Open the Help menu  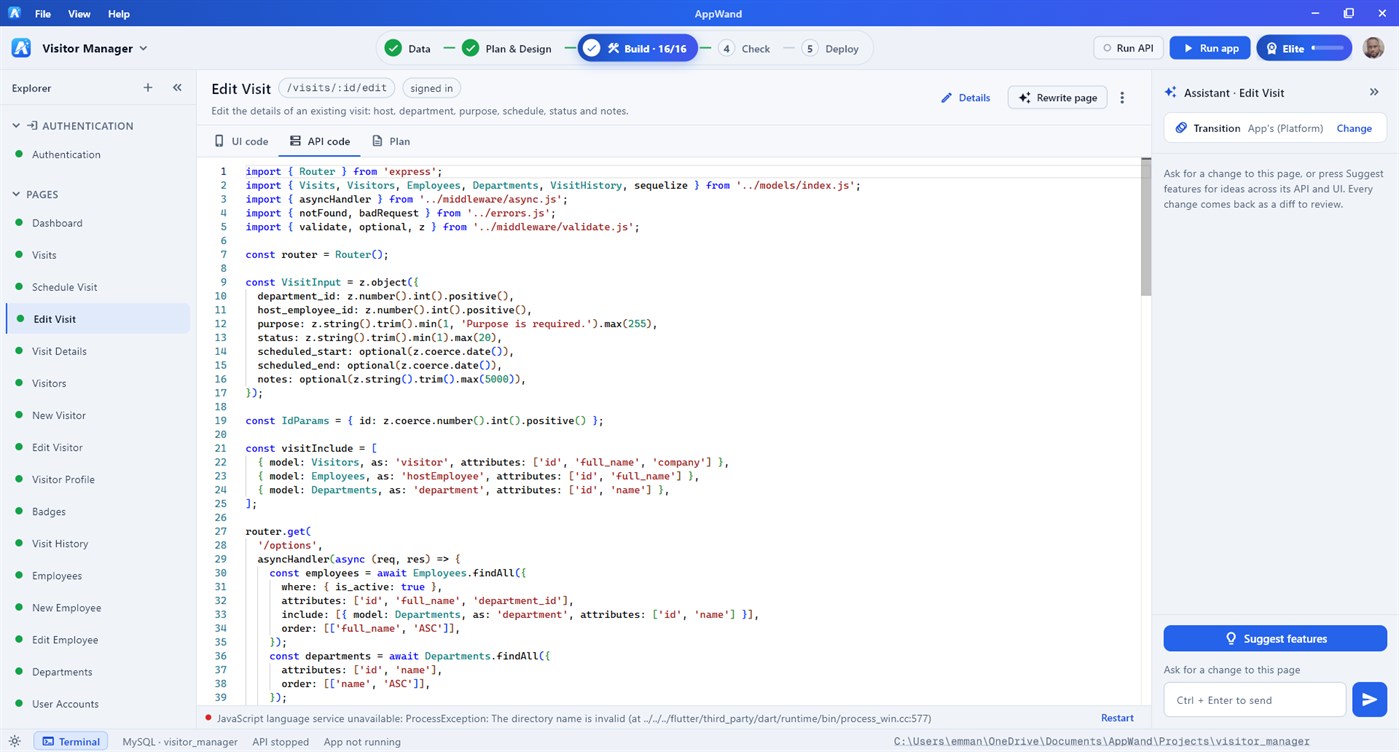[119, 14]
